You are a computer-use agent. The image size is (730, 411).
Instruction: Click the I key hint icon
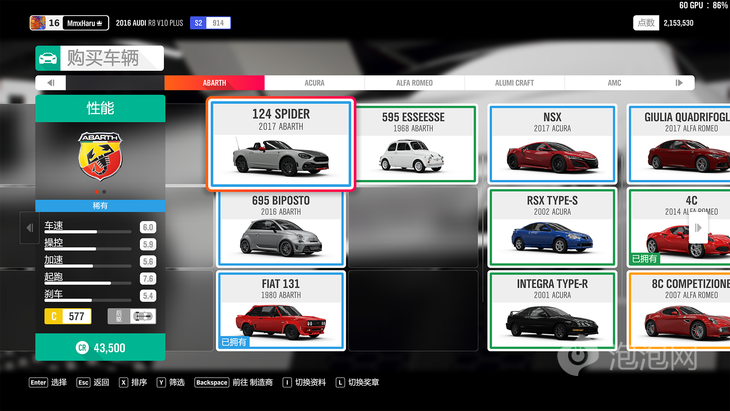pos(287,382)
